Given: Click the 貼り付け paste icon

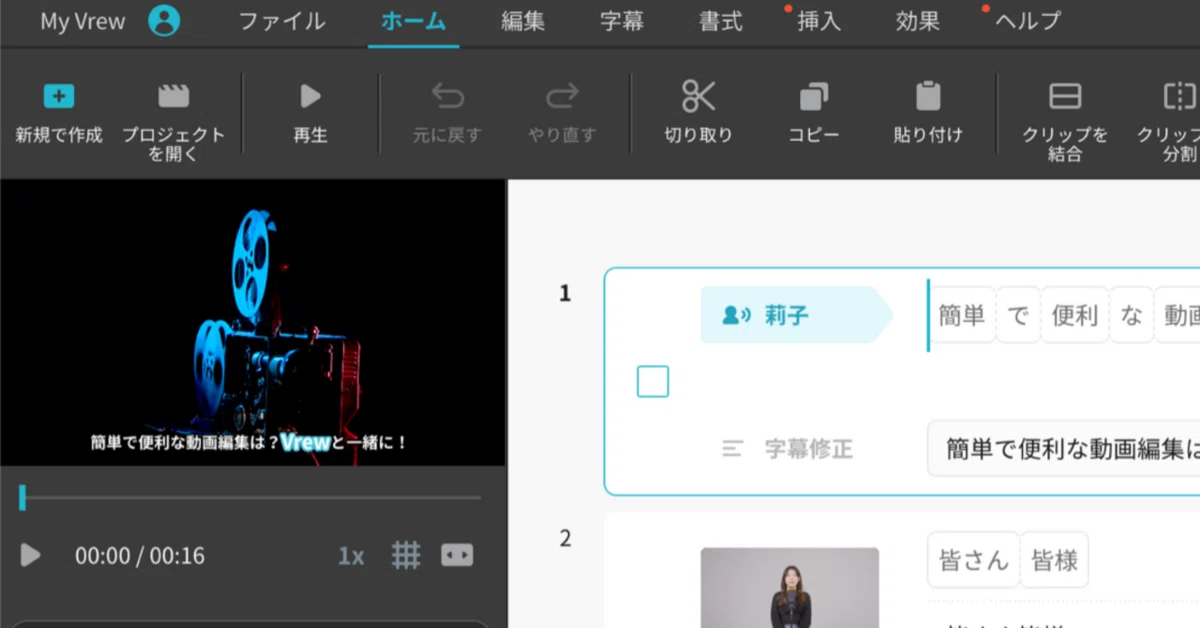Looking at the screenshot, I should (928, 96).
